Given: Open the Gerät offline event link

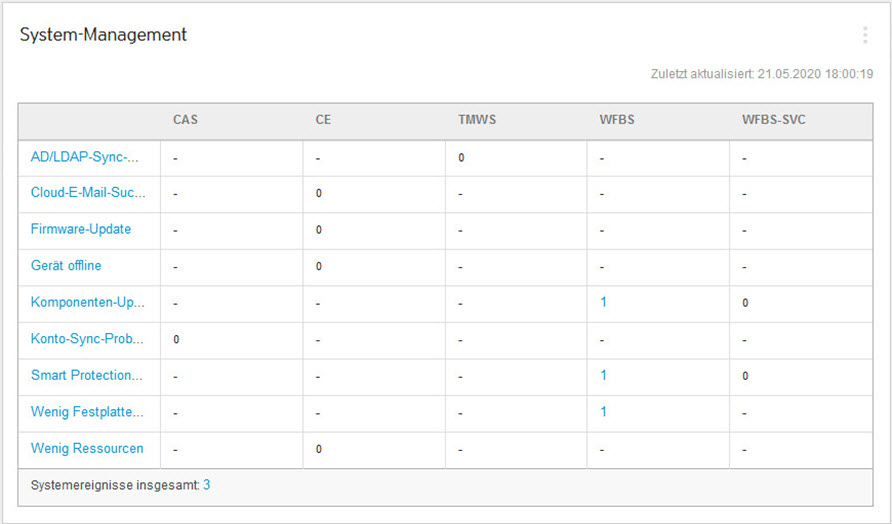Looking at the screenshot, I should point(66,266).
